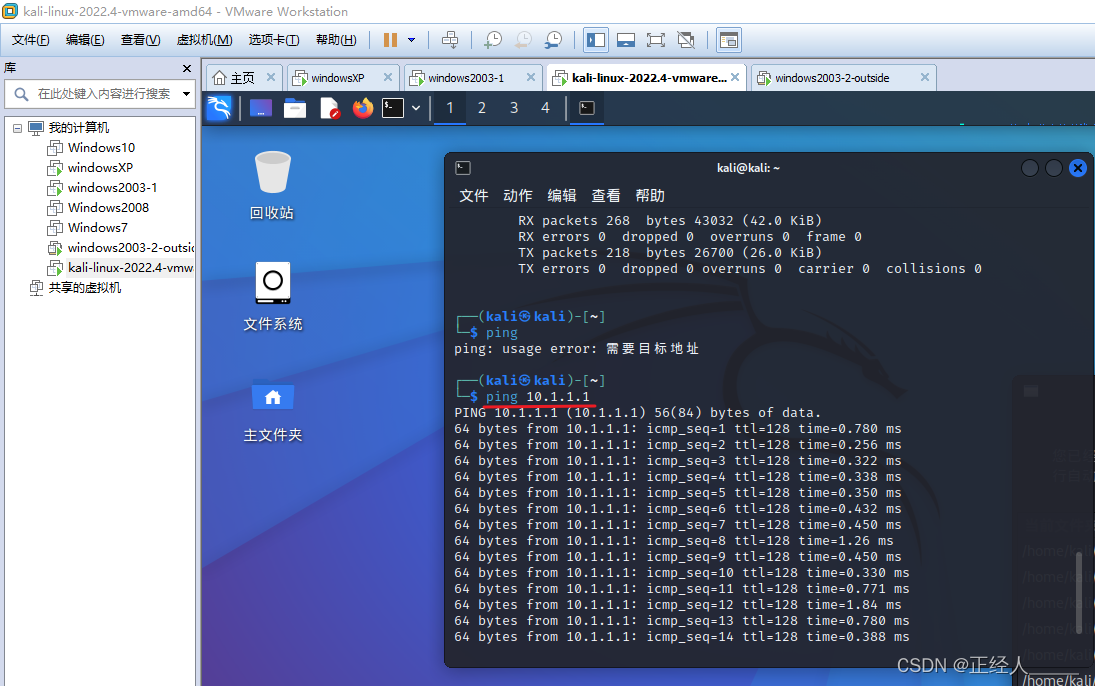The image size is (1095, 686).
Task: Open the terminal 文件 menu
Action: [x=473, y=196]
